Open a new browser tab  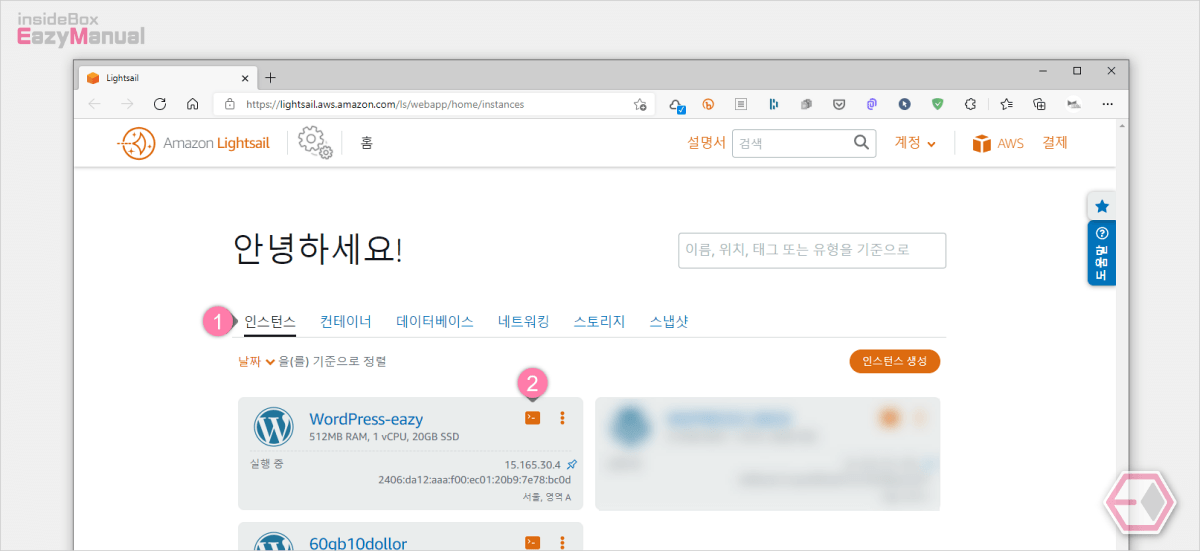pyautogui.click(x=270, y=78)
